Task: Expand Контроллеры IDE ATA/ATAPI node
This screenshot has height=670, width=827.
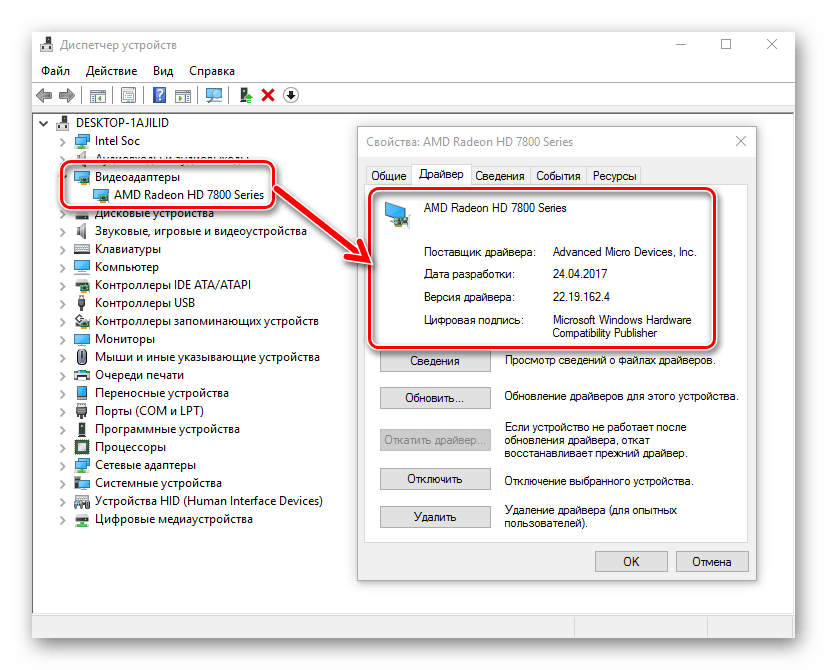Action: [x=63, y=286]
